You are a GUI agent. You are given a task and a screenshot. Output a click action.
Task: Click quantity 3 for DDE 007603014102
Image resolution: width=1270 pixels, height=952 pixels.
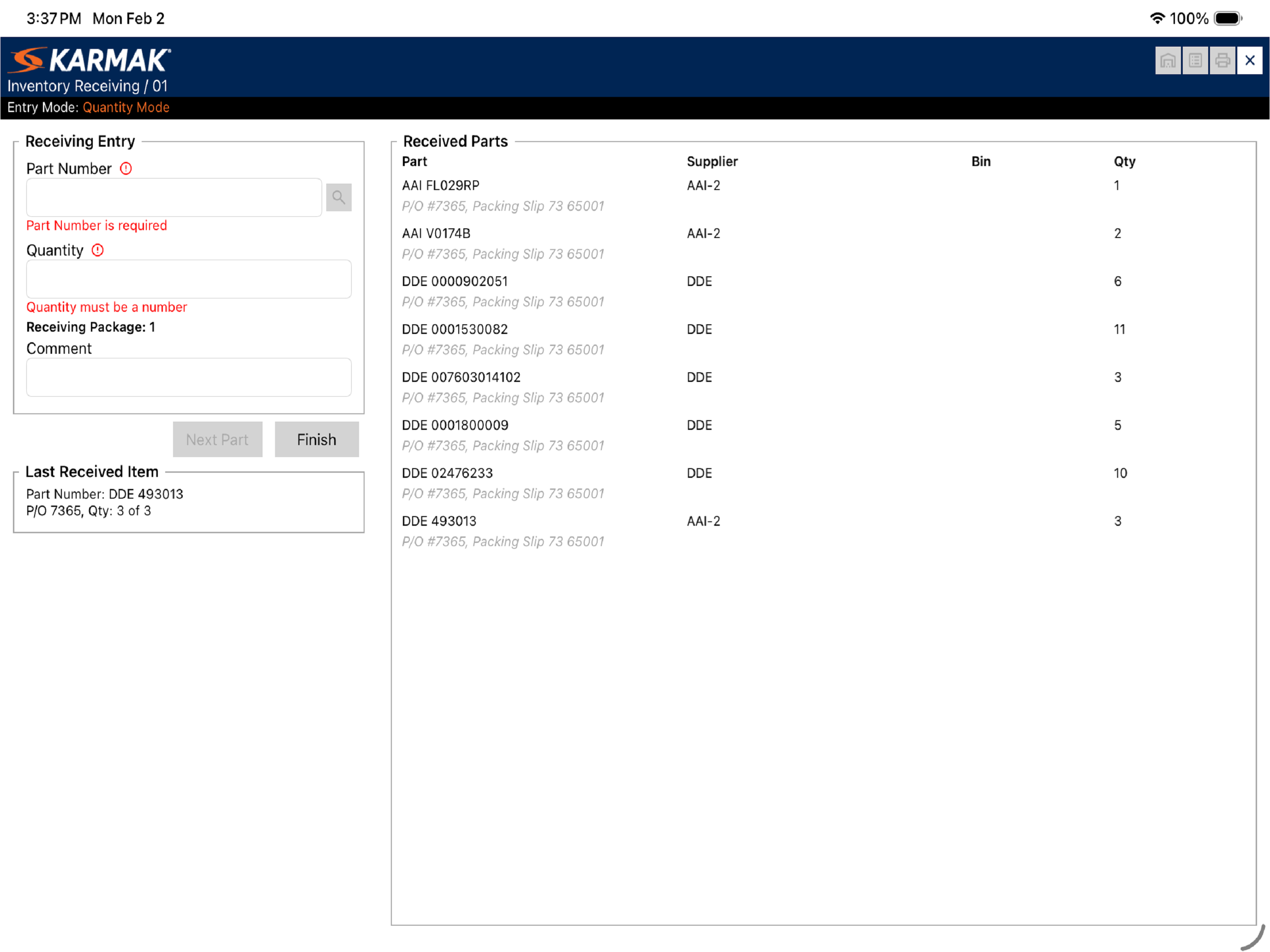(1117, 377)
